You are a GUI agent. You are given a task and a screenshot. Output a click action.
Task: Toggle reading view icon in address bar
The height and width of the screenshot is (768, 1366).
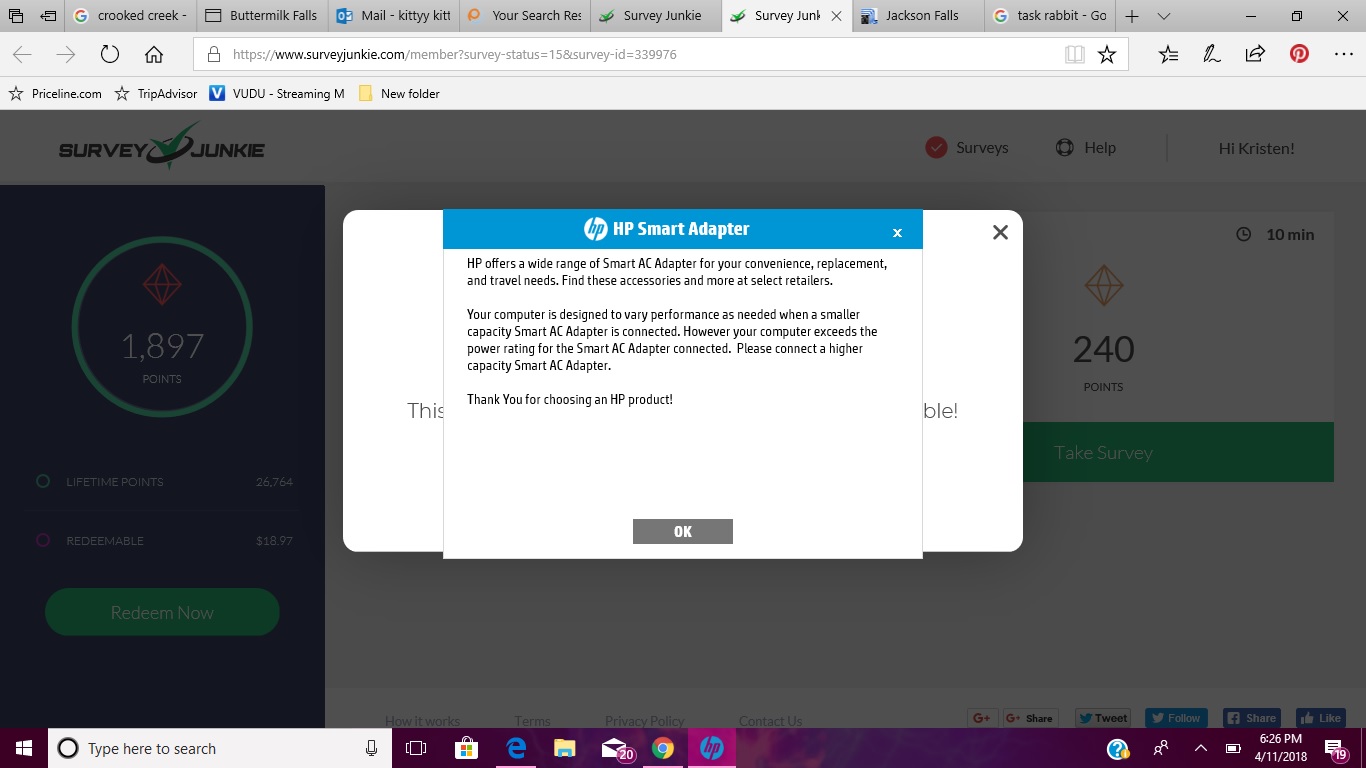point(1075,55)
